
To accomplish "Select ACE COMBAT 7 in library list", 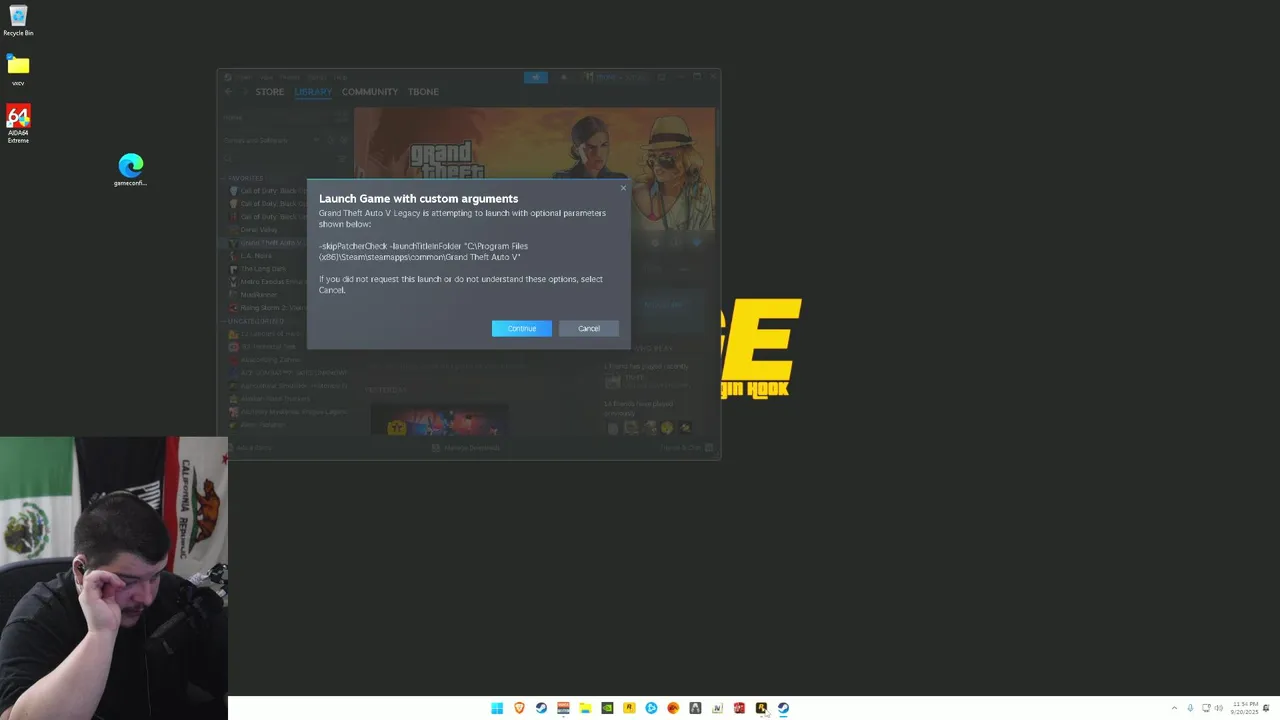I will coord(286,372).
